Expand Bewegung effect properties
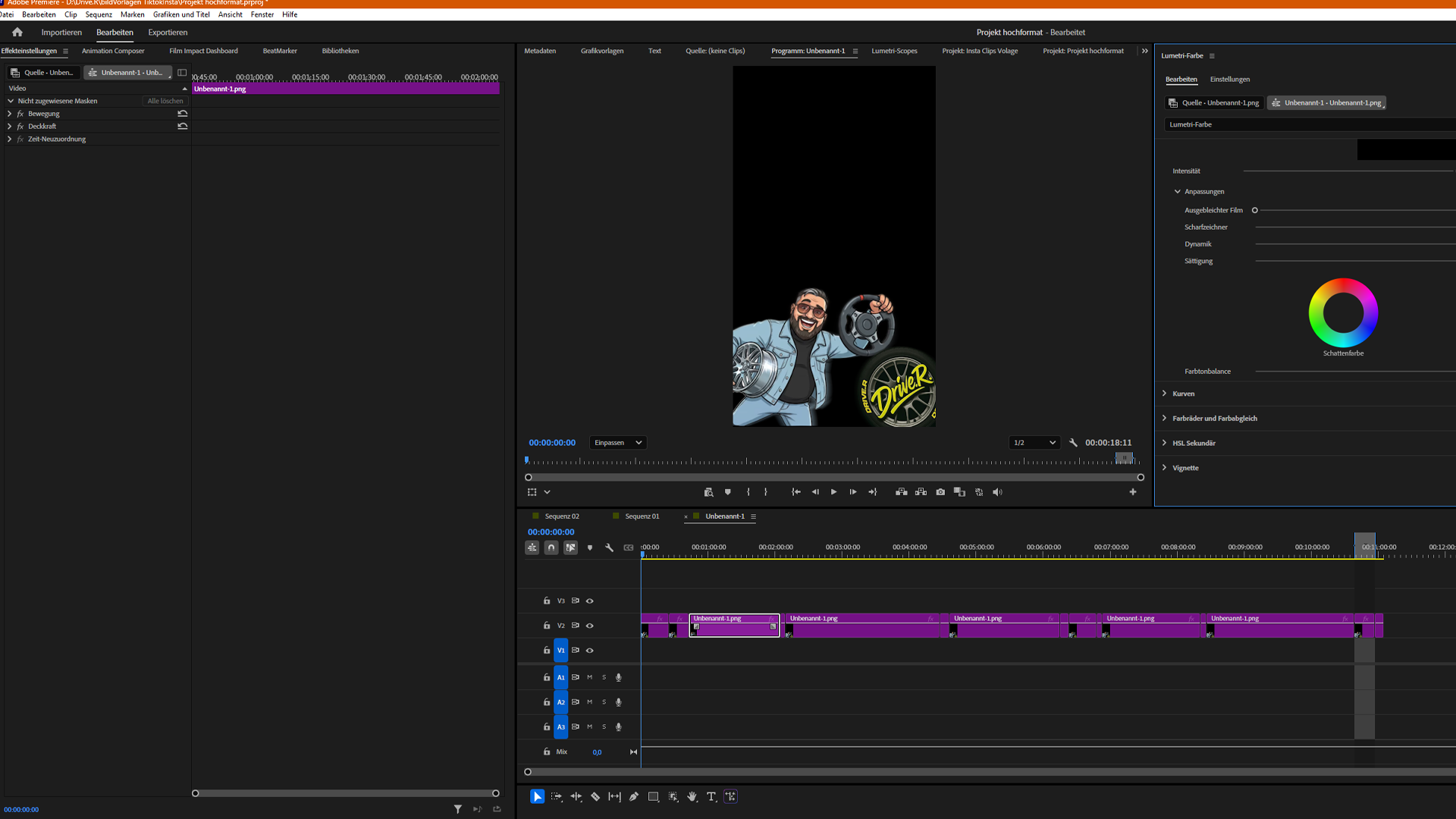The height and width of the screenshot is (819, 1456). [x=9, y=114]
